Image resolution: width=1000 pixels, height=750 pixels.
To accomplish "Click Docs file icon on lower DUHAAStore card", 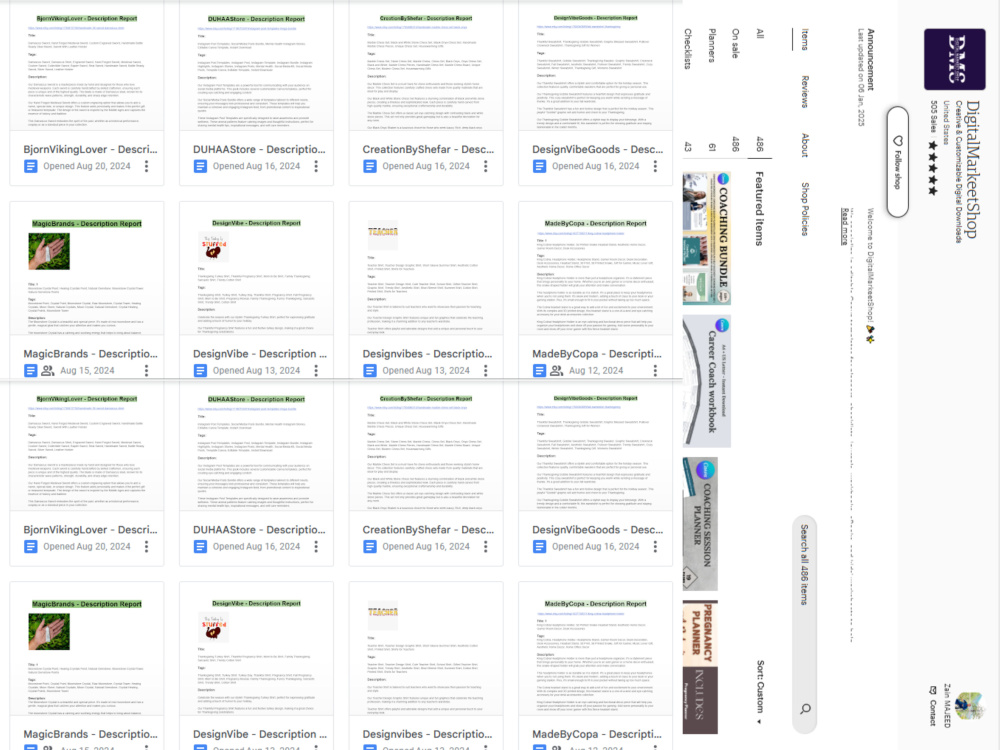I will [200, 547].
